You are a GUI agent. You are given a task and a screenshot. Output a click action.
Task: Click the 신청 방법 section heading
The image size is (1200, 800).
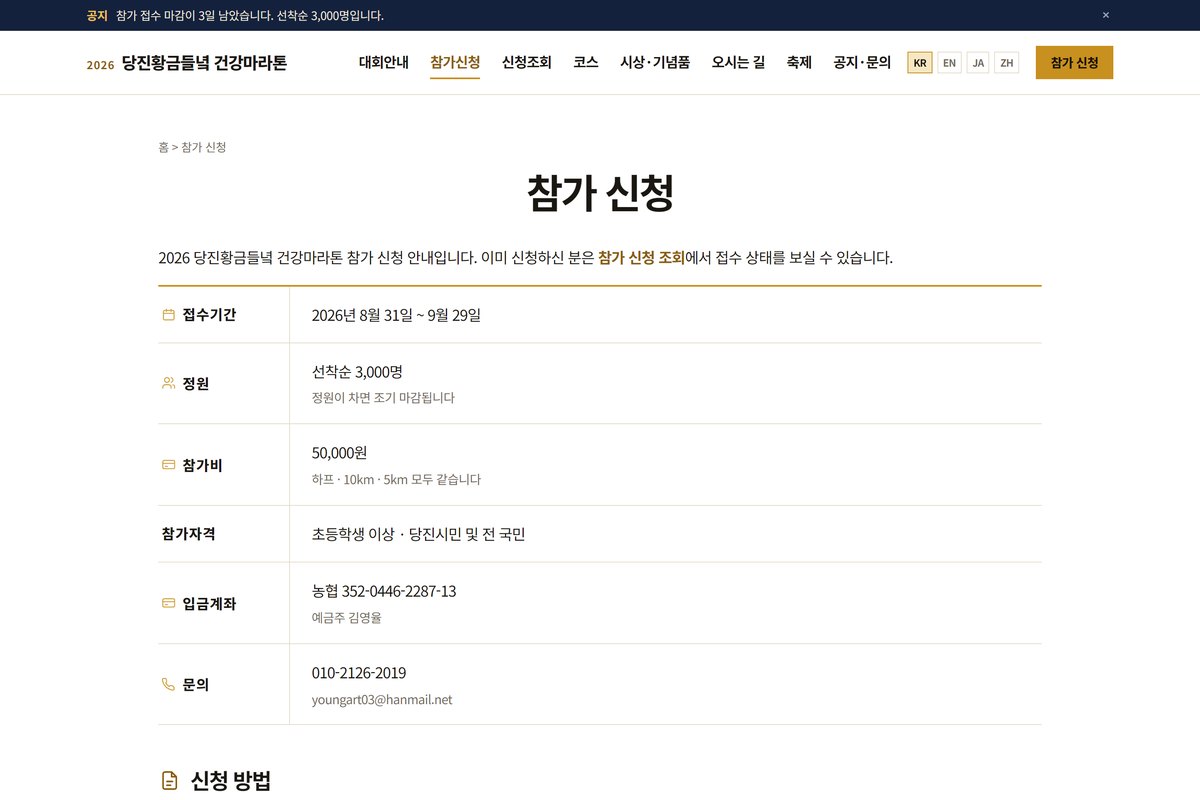(230, 781)
